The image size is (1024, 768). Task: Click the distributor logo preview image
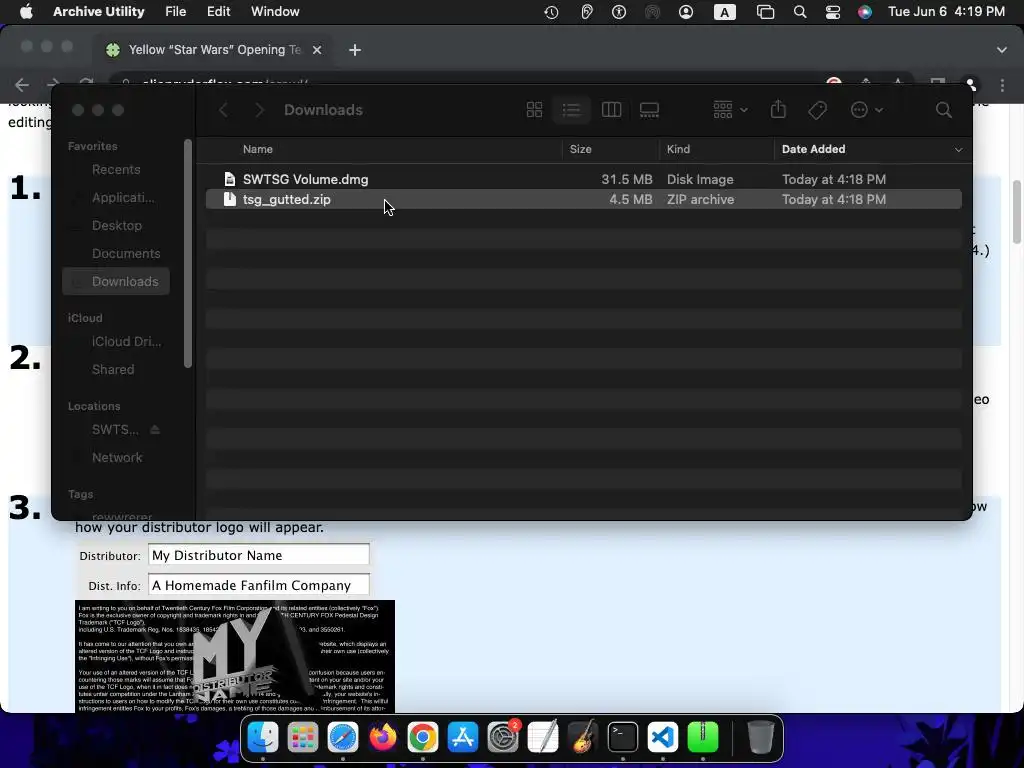tap(235, 656)
